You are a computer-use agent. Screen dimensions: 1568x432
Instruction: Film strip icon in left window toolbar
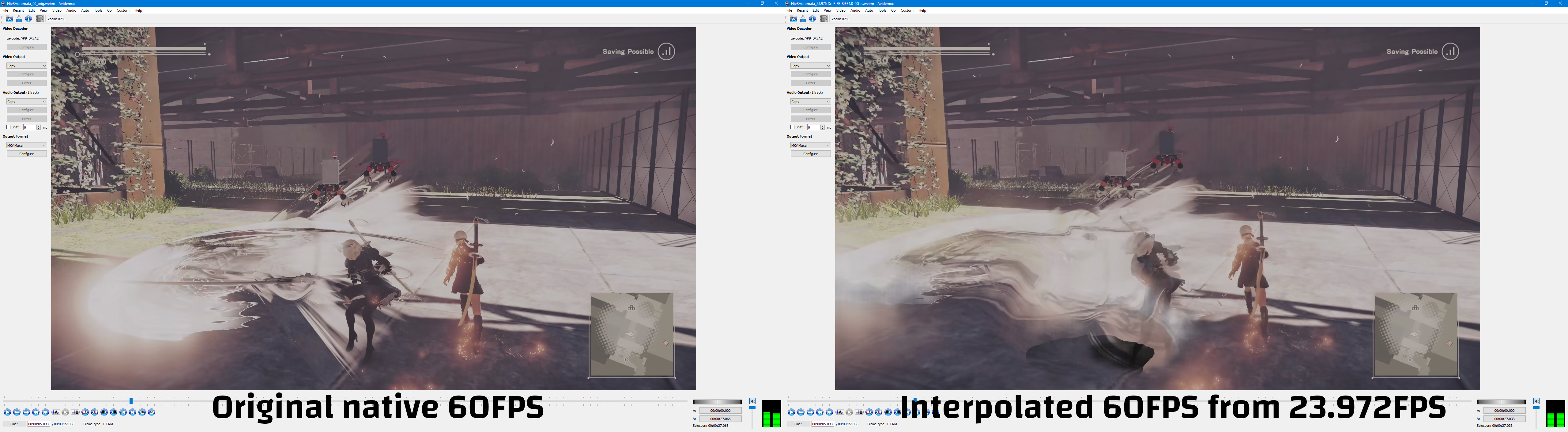pos(40,19)
